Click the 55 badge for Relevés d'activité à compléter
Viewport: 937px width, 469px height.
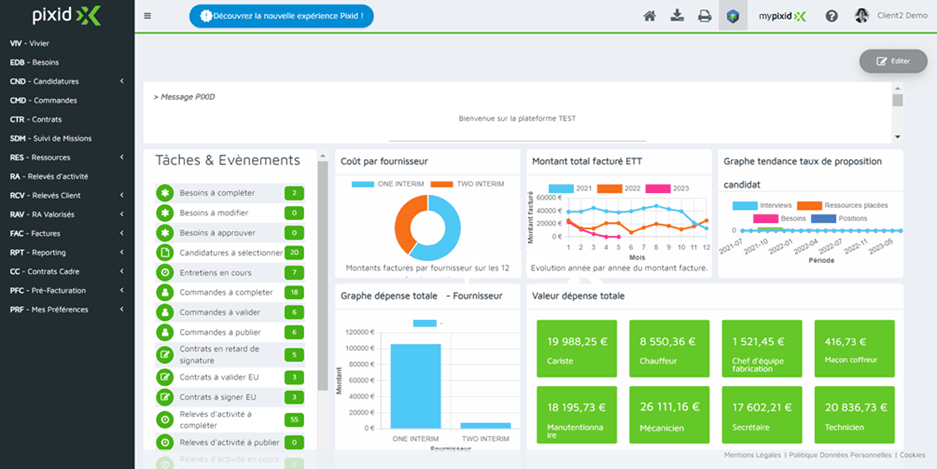(294, 419)
